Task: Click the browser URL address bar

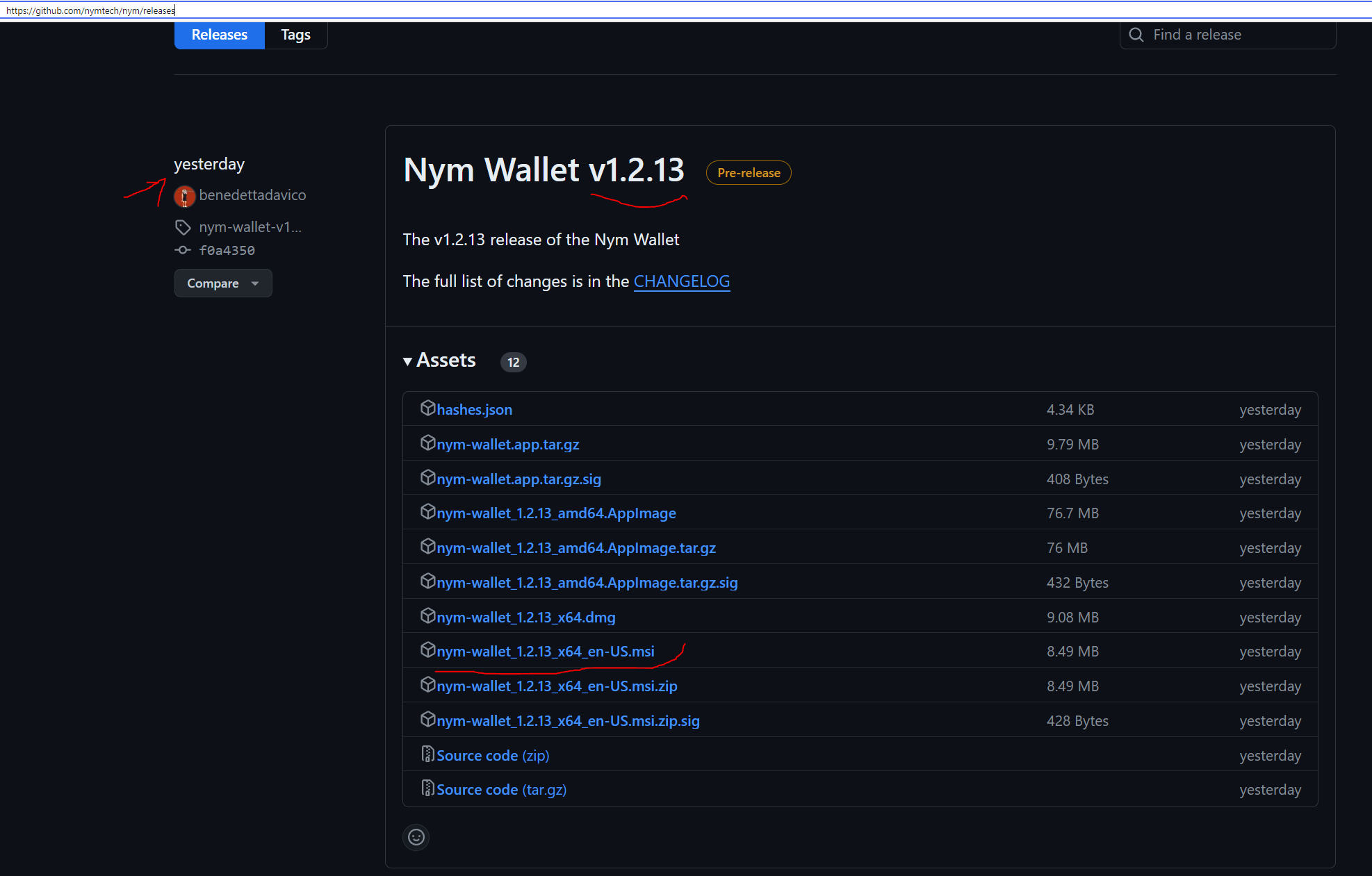Action: [x=686, y=10]
